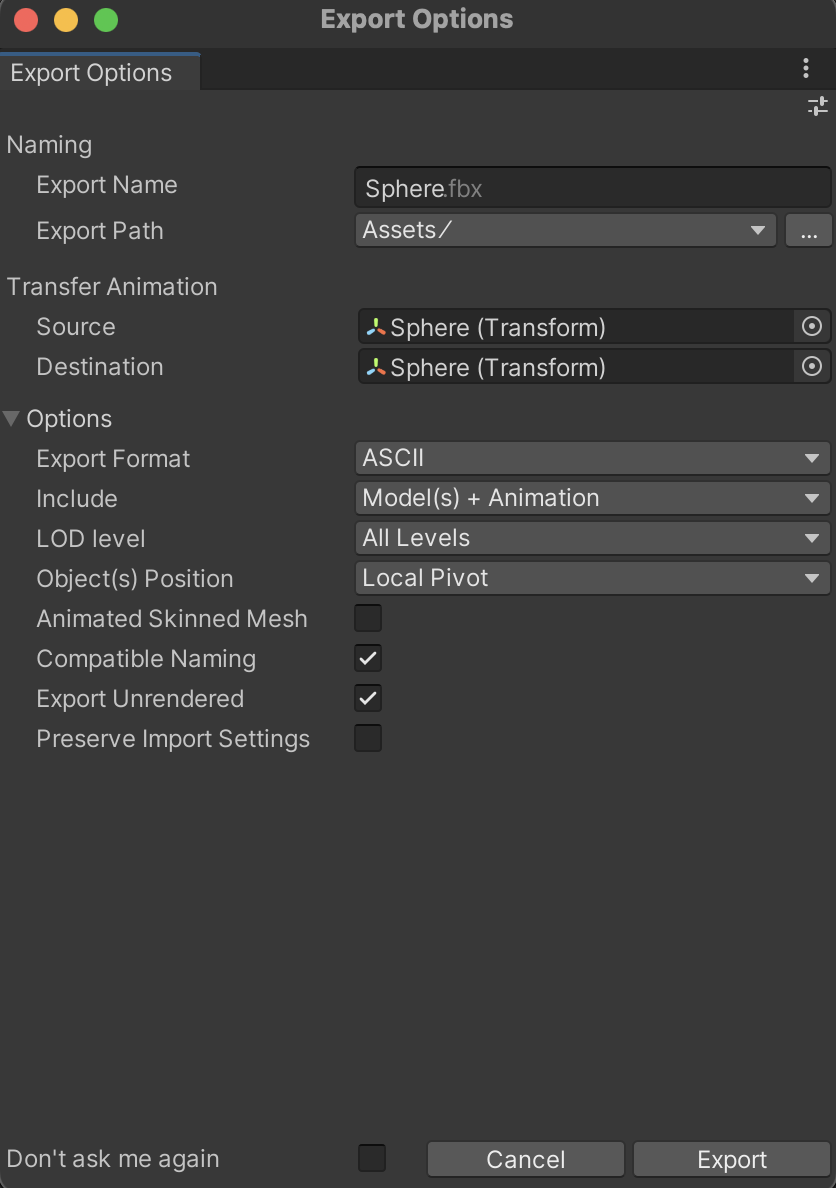Enable Animated Skinned Mesh checkbox
Viewport: 836px width, 1188px height.
point(368,618)
